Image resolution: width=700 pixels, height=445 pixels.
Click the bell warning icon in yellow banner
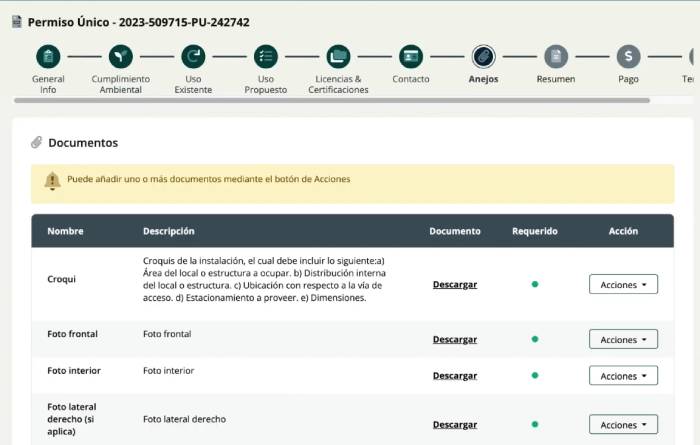52,181
